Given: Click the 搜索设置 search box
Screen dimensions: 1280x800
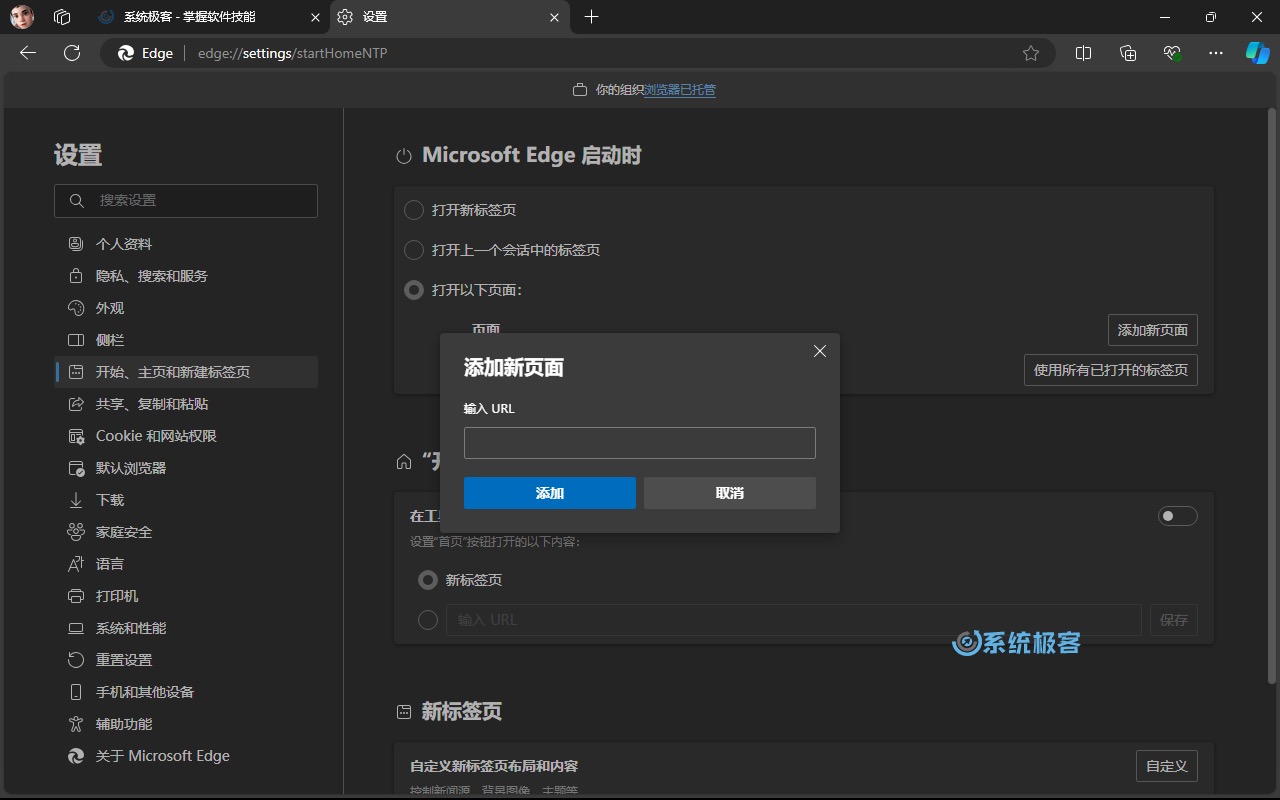Looking at the screenshot, I should (186, 201).
